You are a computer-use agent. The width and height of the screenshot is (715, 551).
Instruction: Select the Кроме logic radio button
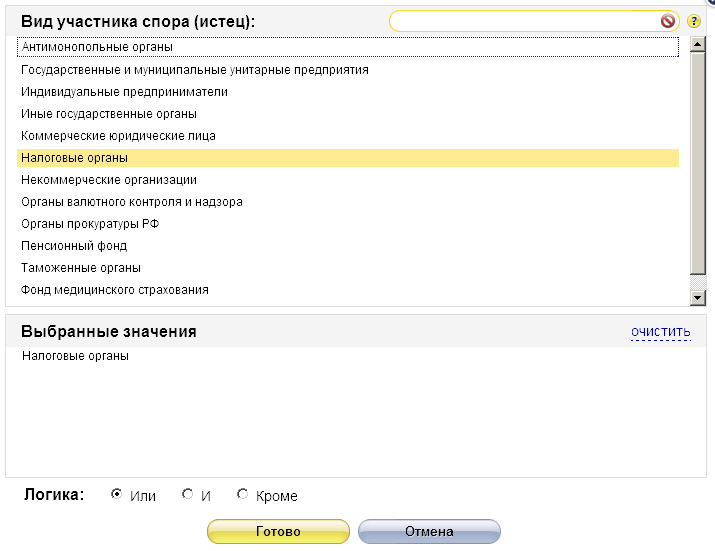[x=242, y=494]
